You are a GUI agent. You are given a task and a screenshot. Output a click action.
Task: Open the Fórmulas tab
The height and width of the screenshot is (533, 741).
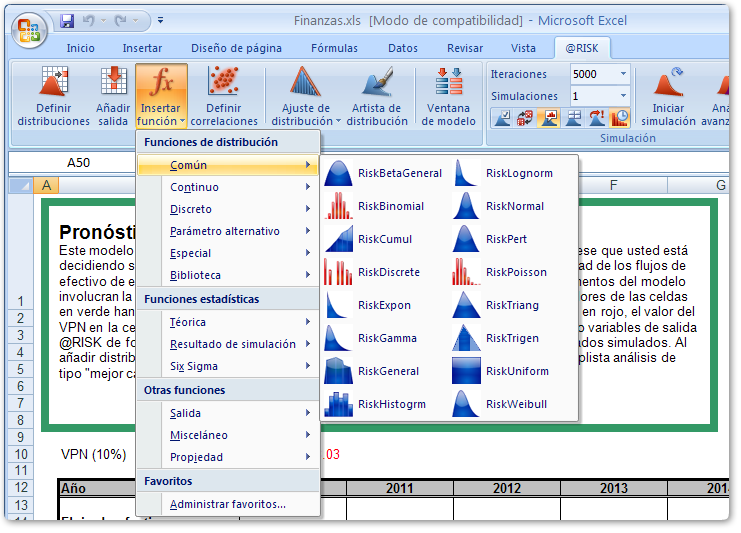pyautogui.click(x=334, y=48)
